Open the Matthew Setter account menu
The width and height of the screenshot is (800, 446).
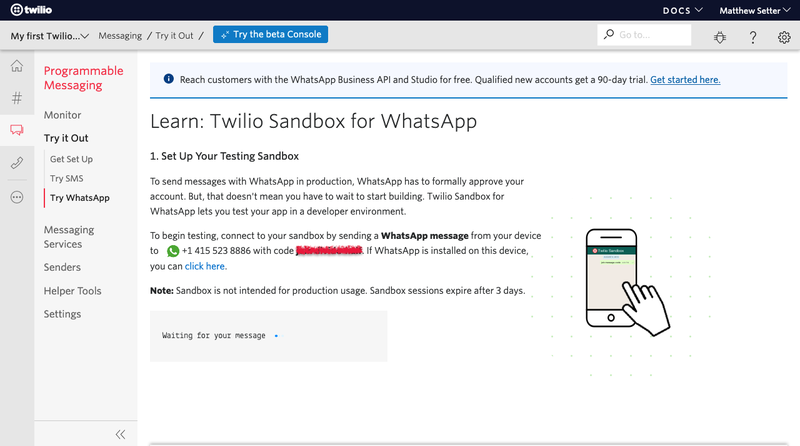755,10
